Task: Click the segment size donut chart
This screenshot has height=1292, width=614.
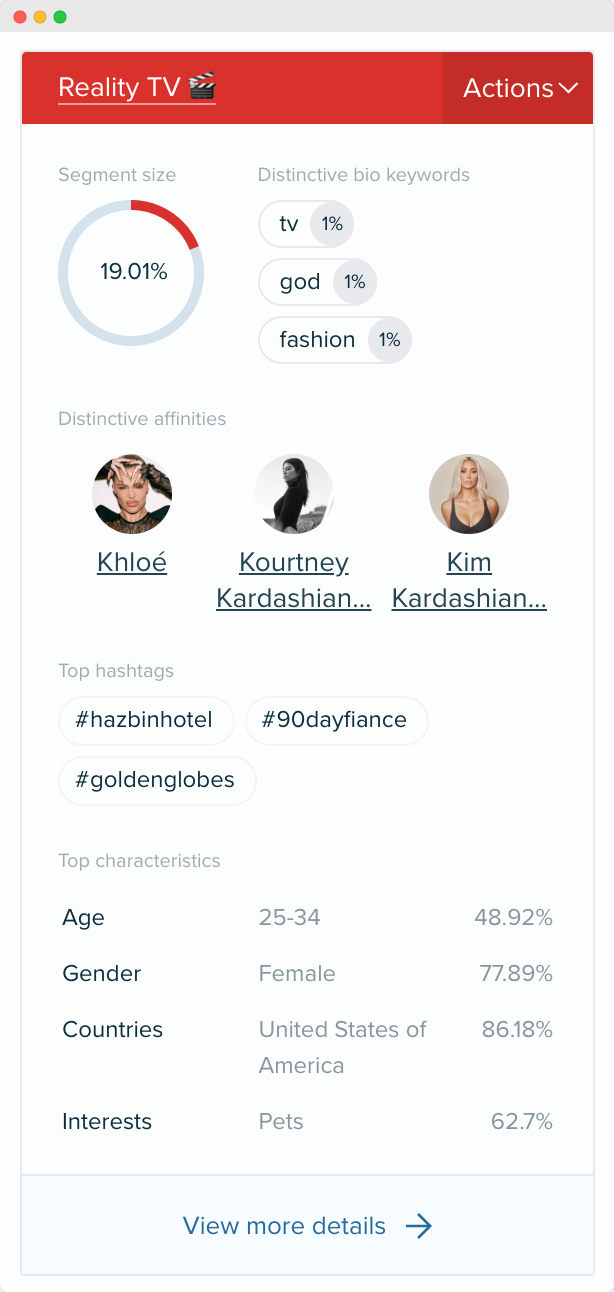Action: [131, 272]
